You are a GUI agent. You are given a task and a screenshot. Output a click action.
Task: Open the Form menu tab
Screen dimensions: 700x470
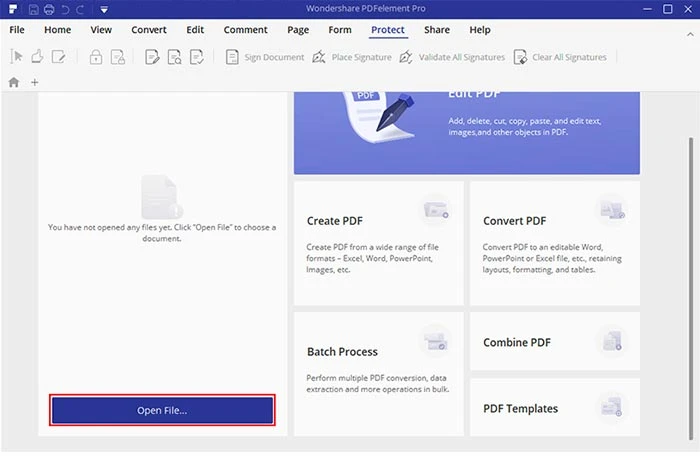(340, 30)
